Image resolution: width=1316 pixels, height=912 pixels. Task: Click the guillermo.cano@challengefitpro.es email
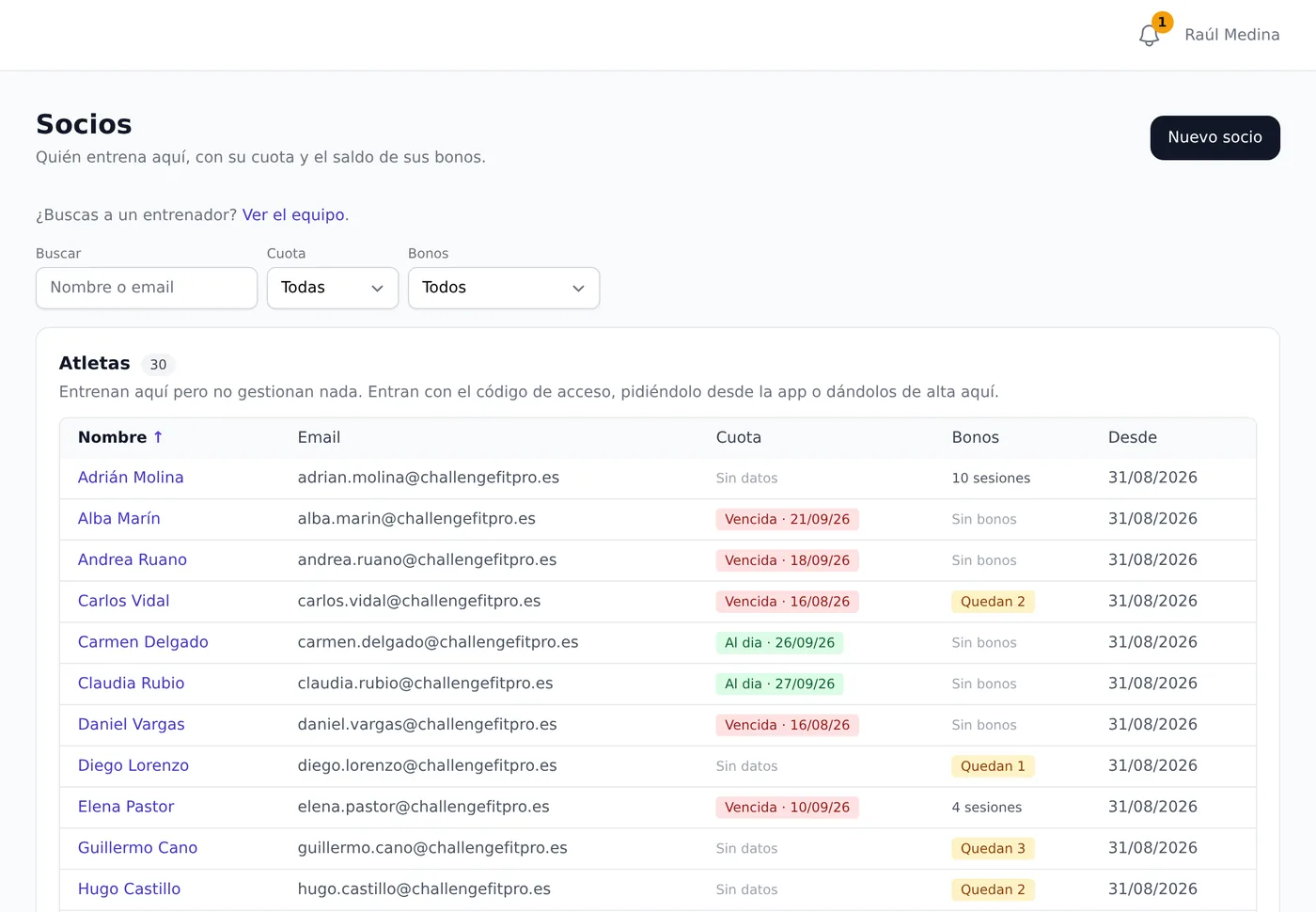point(432,848)
